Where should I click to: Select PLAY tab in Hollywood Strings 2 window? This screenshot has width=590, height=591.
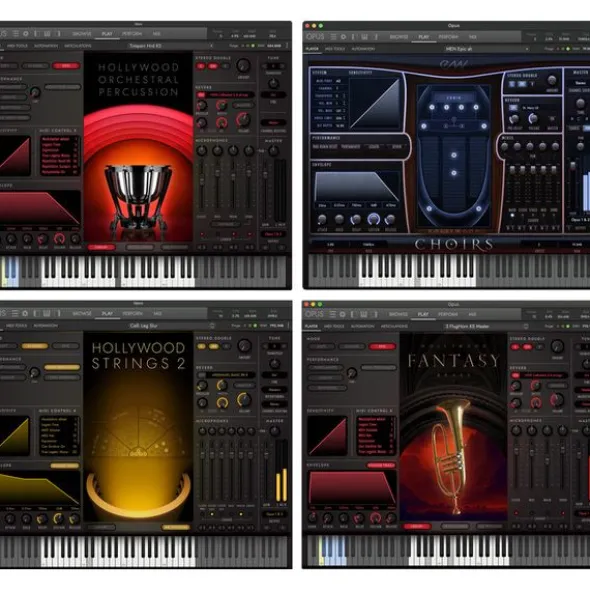[x=107, y=314]
